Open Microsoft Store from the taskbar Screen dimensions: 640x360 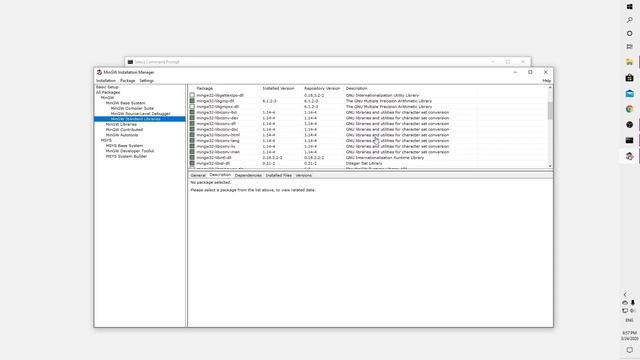[629, 78]
